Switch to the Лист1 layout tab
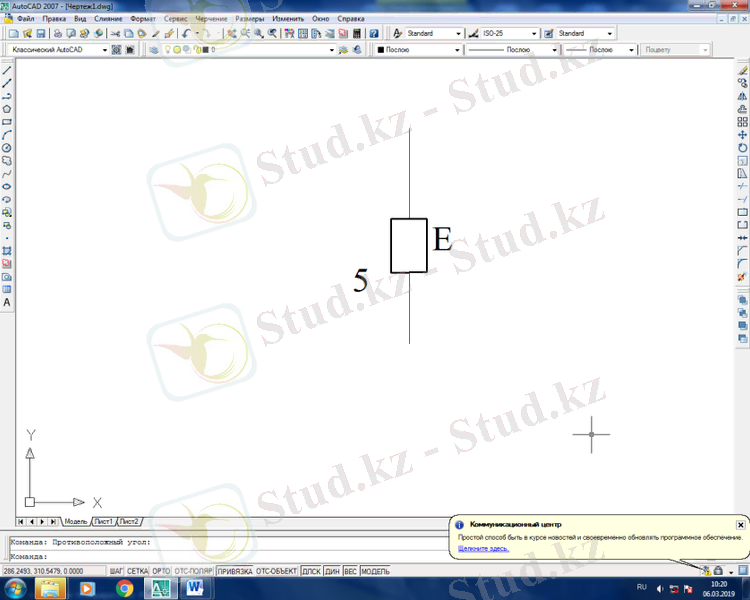The height and width of the screenshot is (600, 750). coord(103,521)
